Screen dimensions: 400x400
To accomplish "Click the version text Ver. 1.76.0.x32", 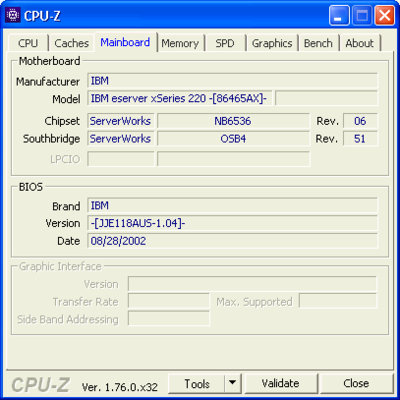I will 120,387.
